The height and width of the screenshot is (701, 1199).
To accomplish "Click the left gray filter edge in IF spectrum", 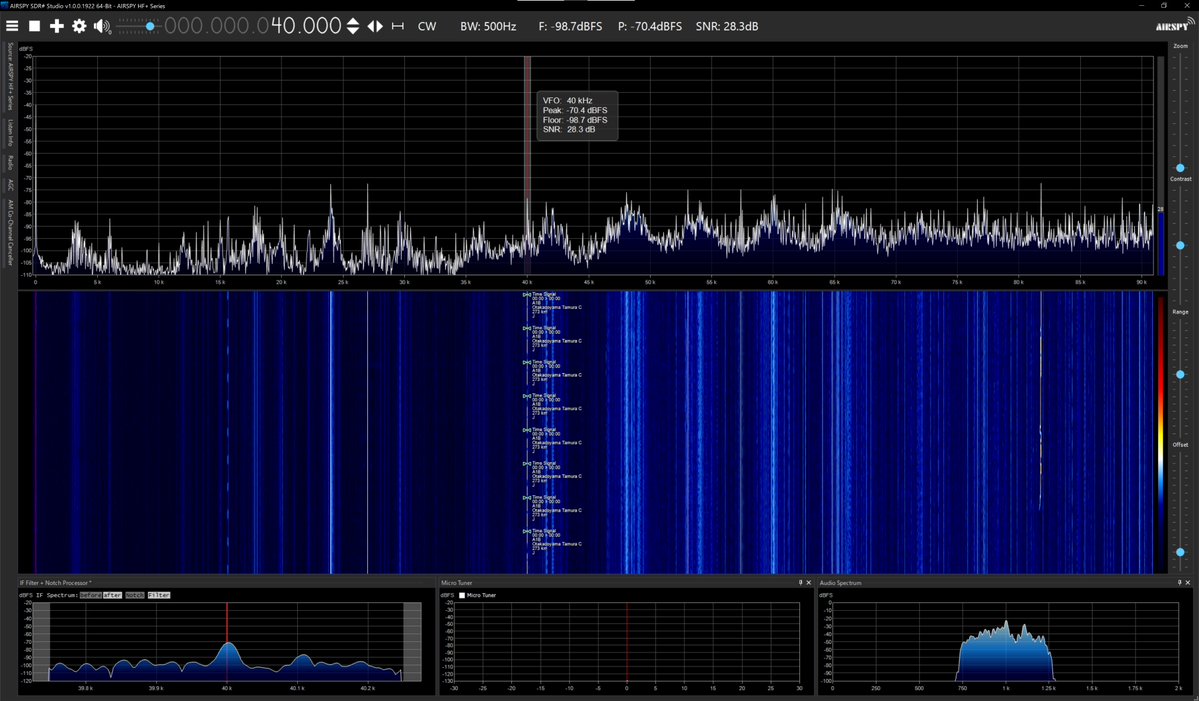I will (x=41, y=641).
